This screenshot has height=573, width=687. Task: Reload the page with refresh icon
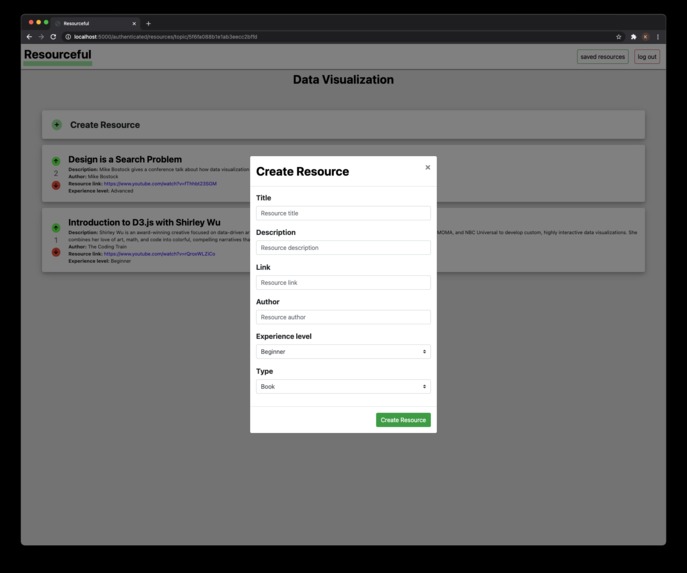pos(53,37)
